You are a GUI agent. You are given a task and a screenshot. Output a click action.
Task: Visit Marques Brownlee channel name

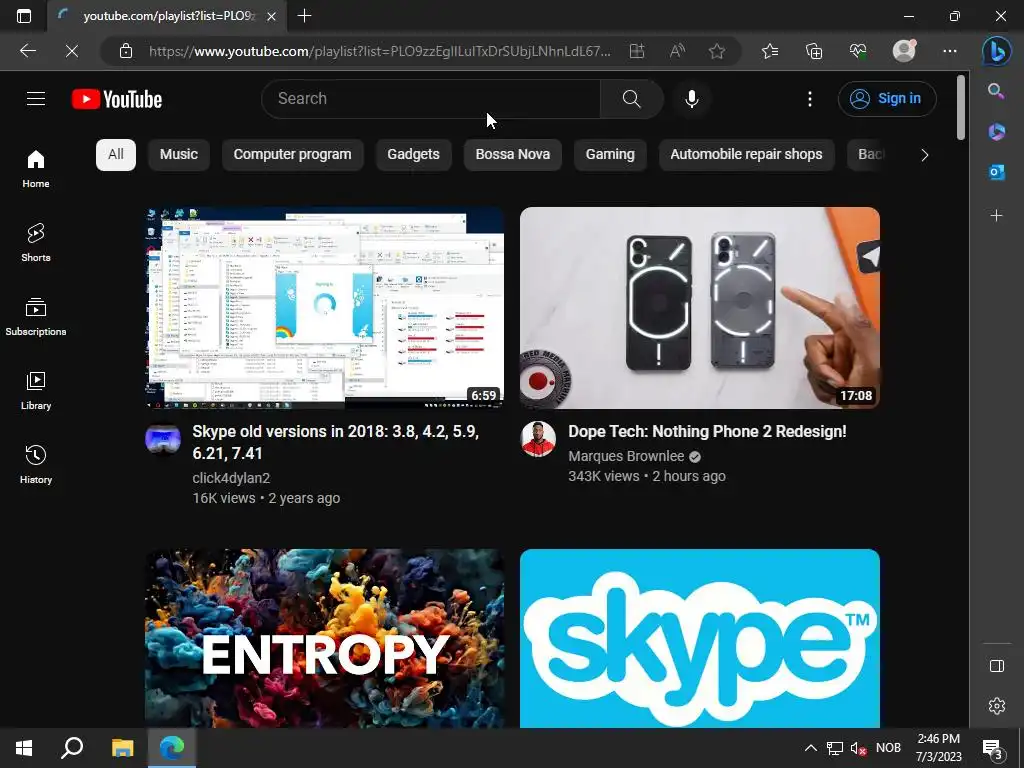[626, 456]
